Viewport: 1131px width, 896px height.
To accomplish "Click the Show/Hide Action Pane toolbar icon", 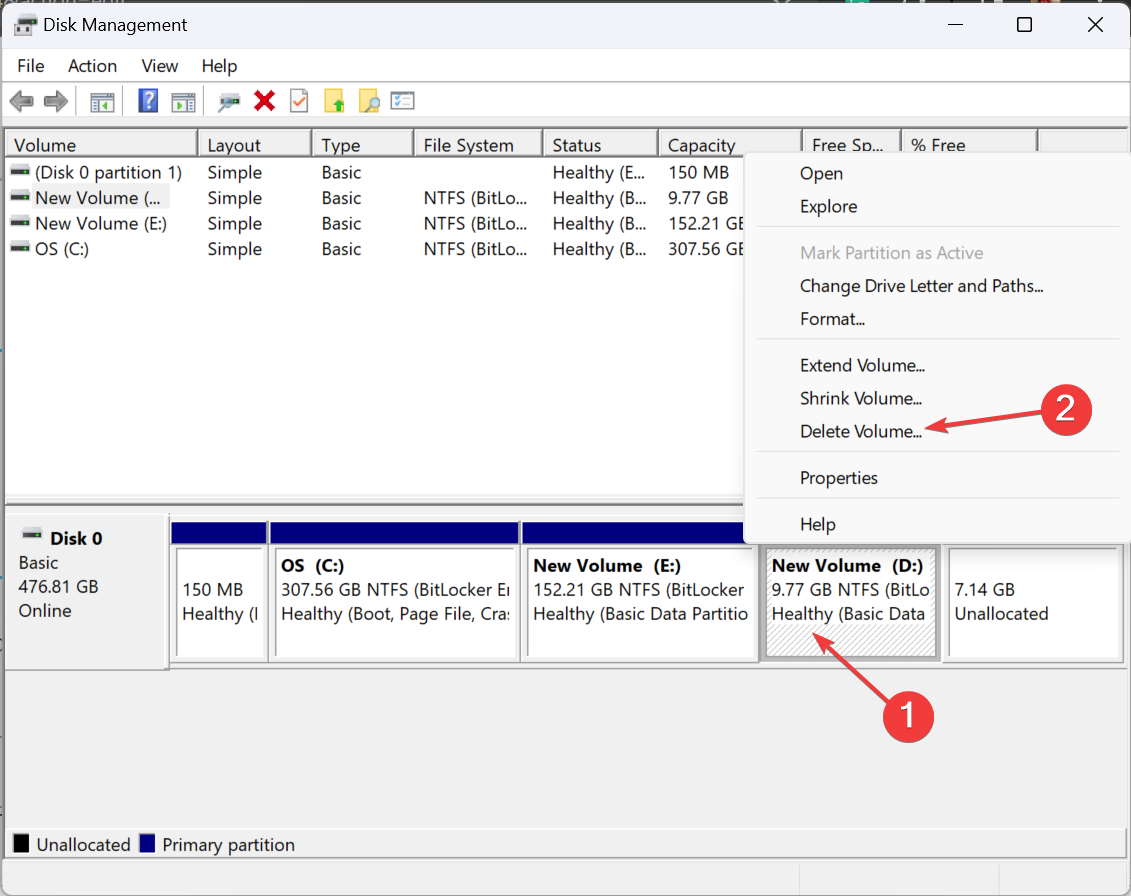I will coord(183,101).
